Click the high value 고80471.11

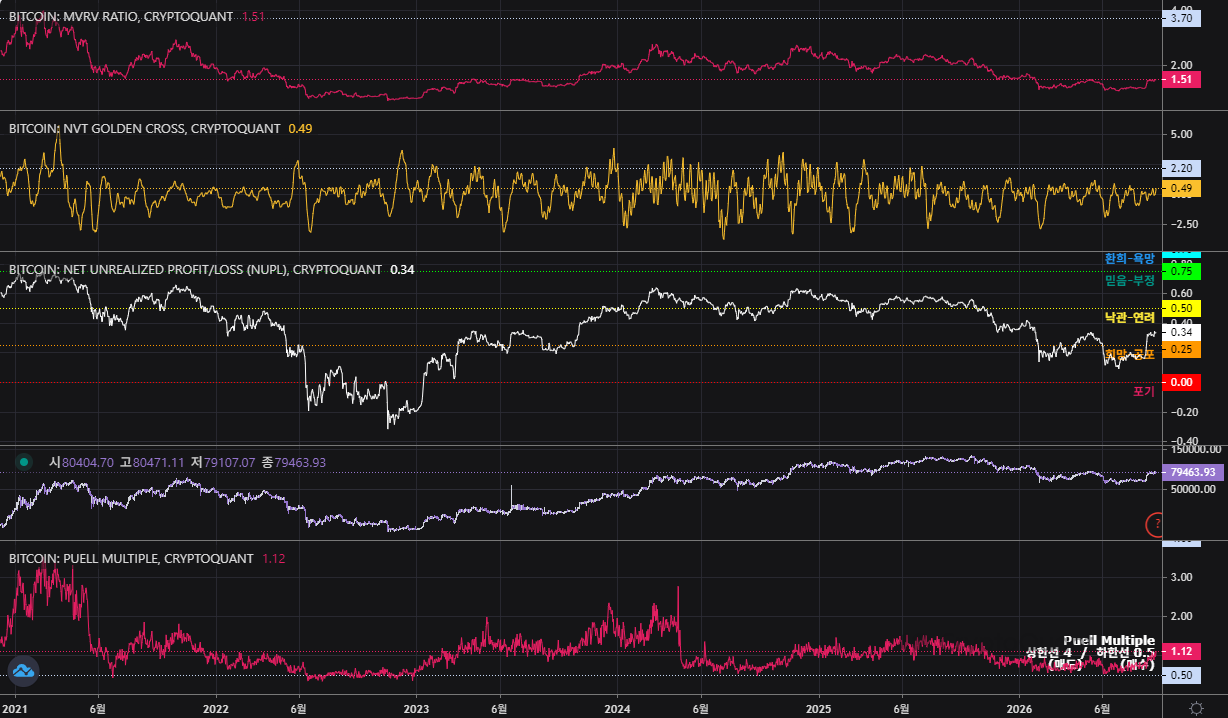pyautogui.click(x=152, y=462)
